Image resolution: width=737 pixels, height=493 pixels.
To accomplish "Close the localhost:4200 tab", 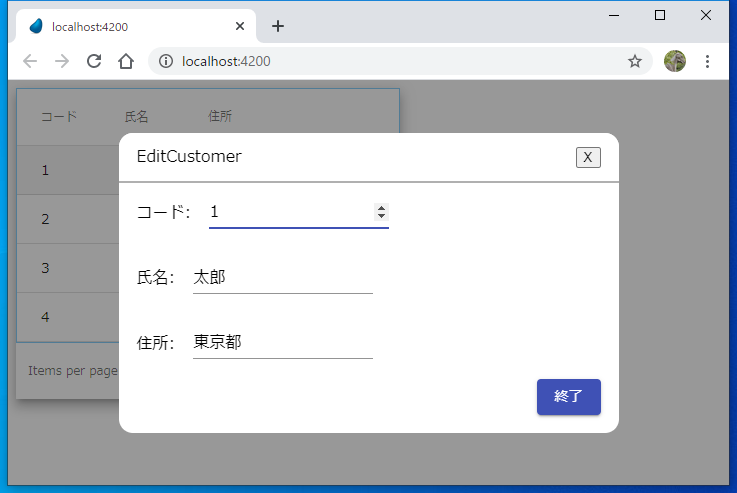I will click(x=240, y=26).
